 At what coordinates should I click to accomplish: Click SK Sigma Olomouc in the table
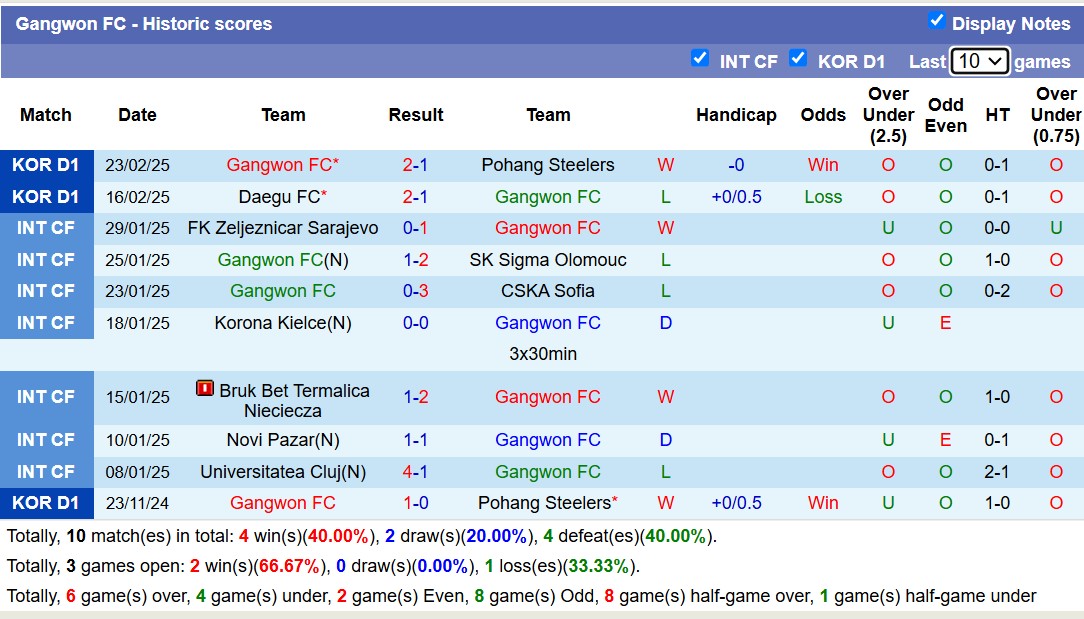(x=548, y=260)
